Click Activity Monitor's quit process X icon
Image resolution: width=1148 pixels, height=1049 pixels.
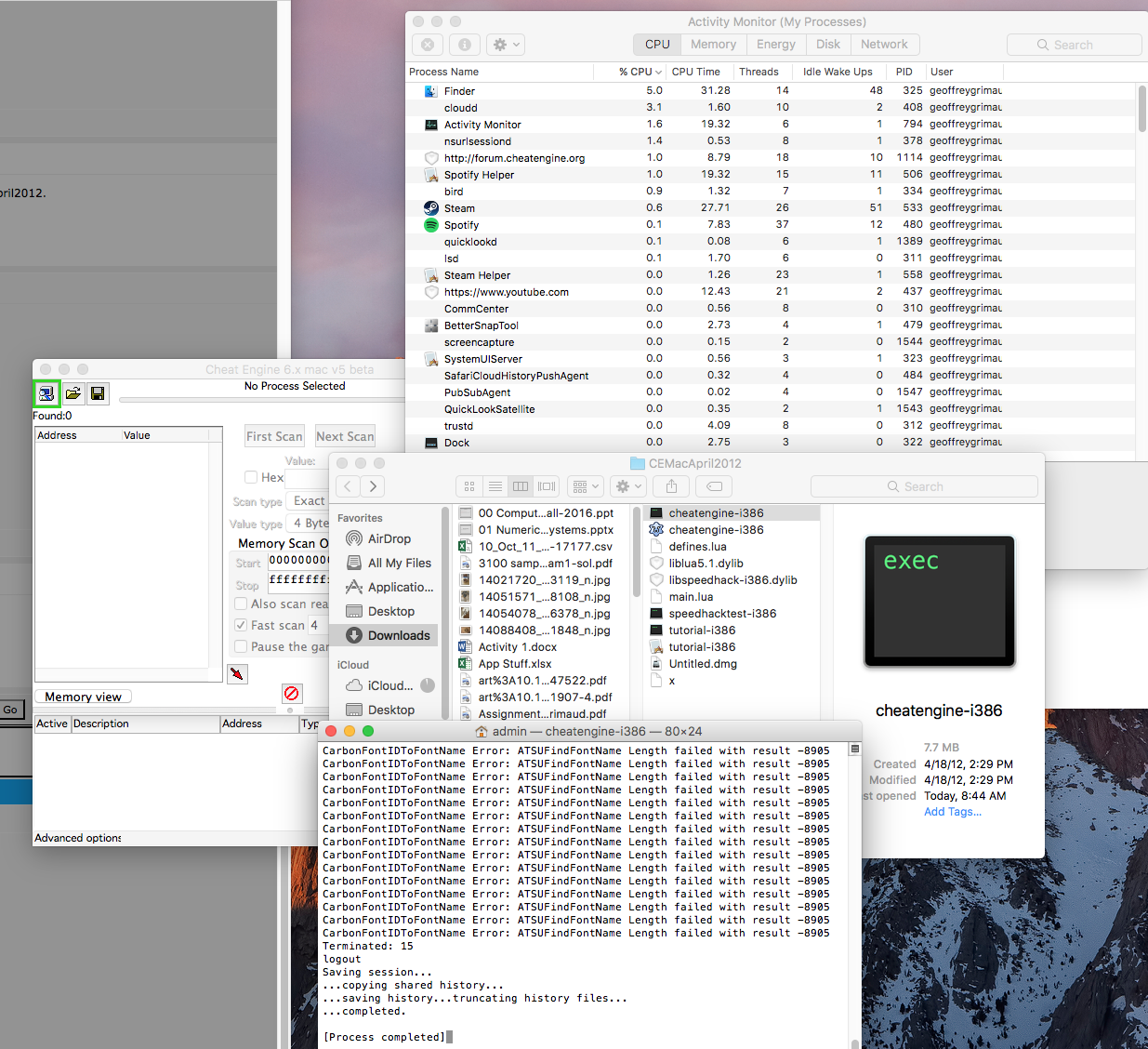click(428, 45)
